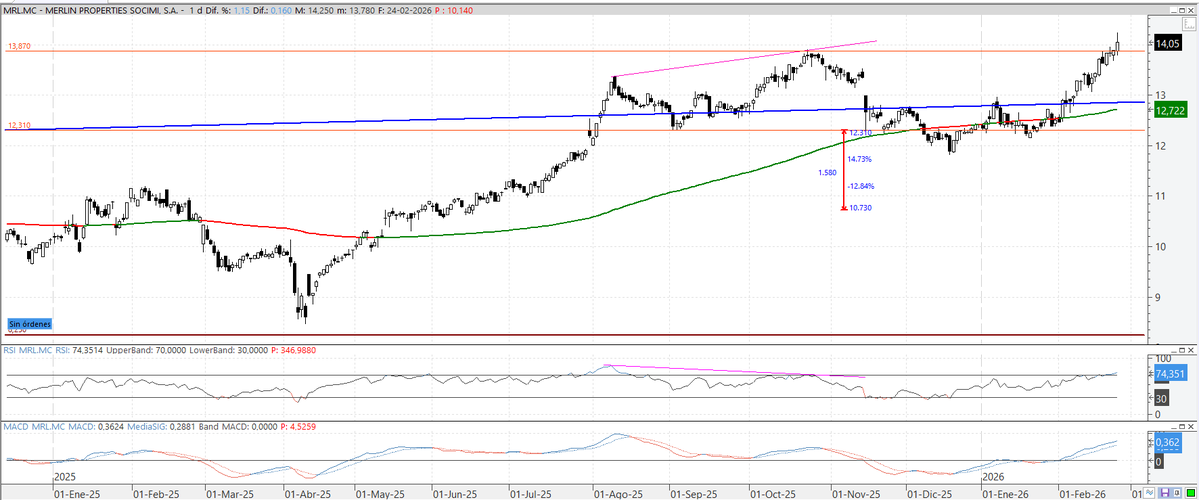
Task: Click the 74,351 RSI value tag
Action: click(x=1171, y=374)
